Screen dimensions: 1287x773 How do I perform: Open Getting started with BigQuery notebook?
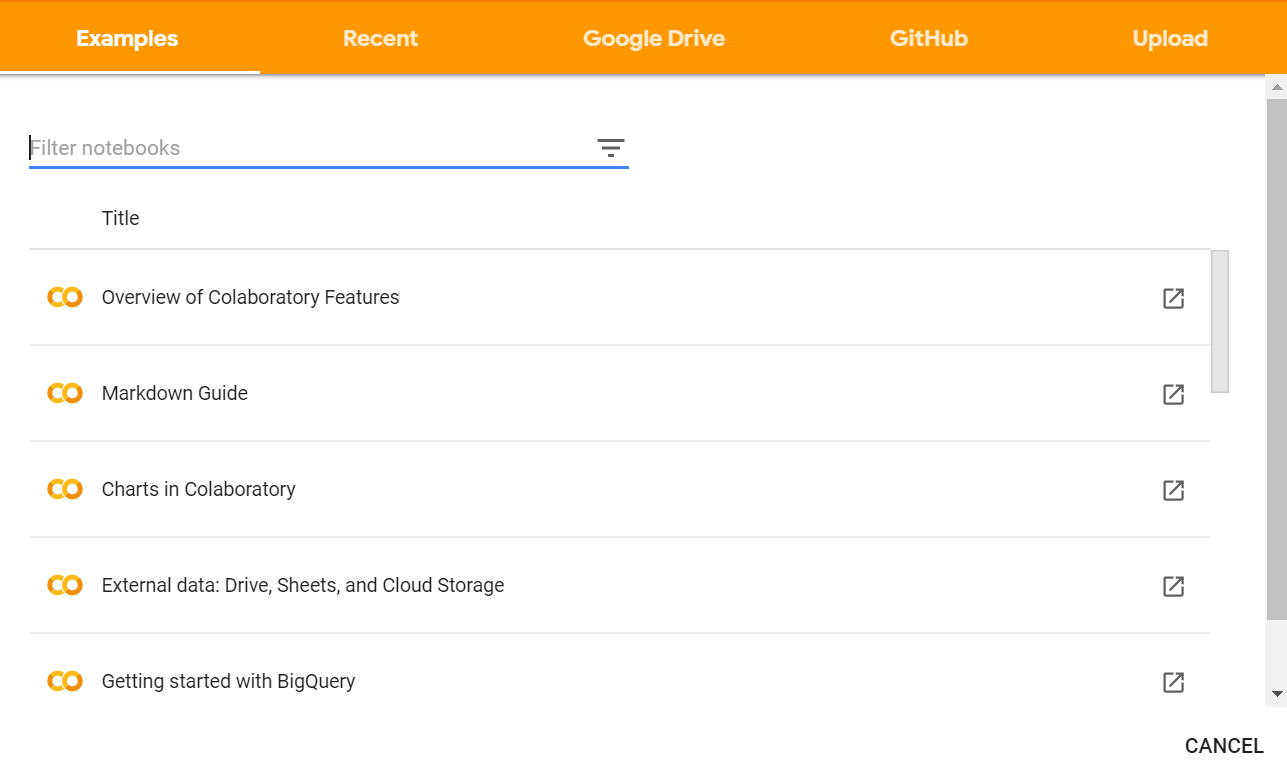[229, 681]
